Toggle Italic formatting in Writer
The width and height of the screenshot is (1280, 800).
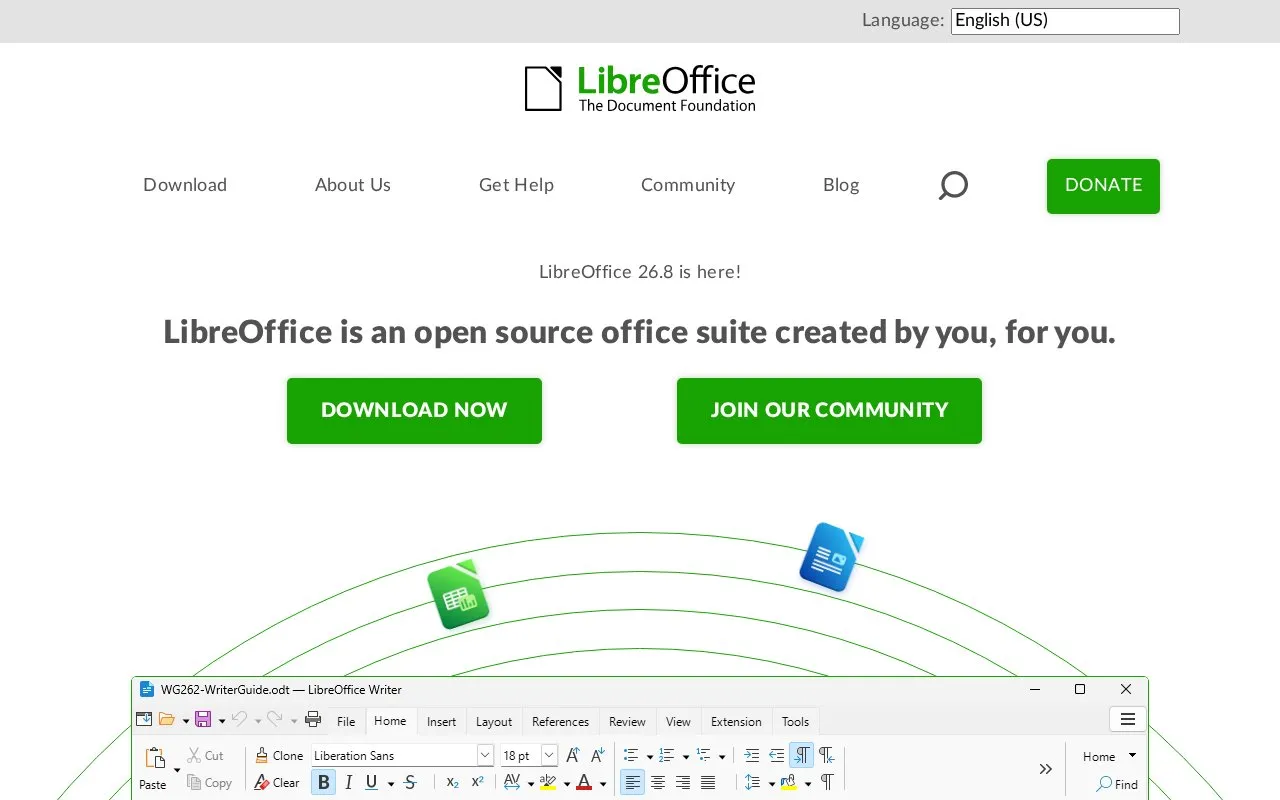click(348, 782)
